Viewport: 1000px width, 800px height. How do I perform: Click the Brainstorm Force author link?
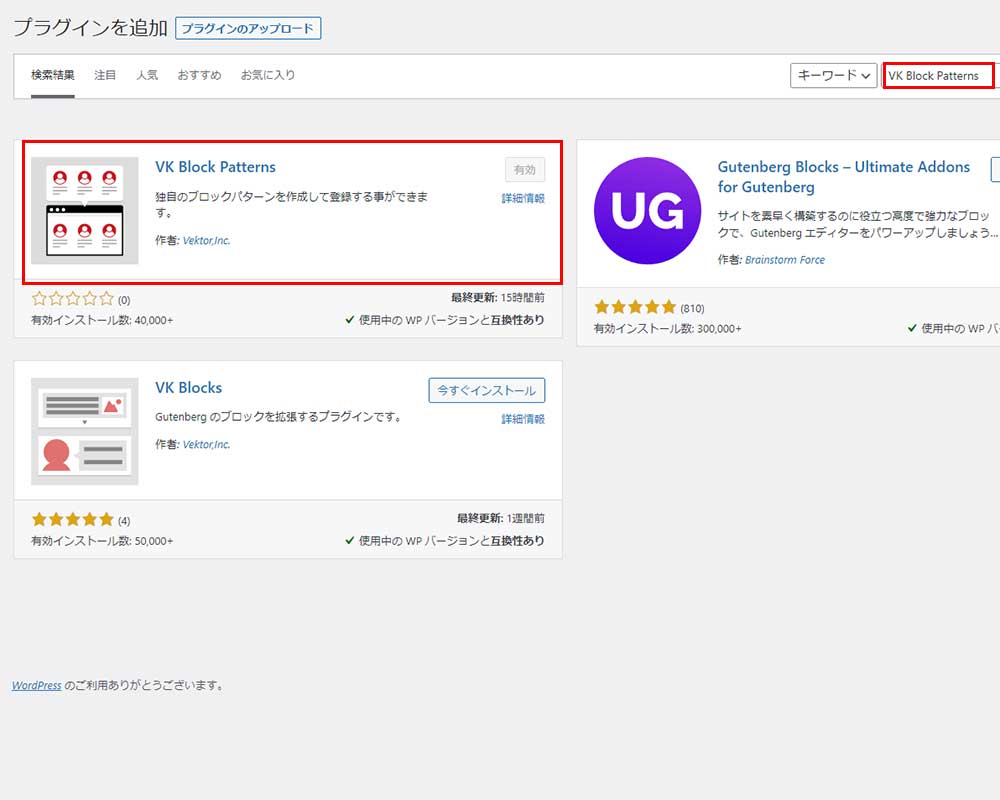coord(785,260)
